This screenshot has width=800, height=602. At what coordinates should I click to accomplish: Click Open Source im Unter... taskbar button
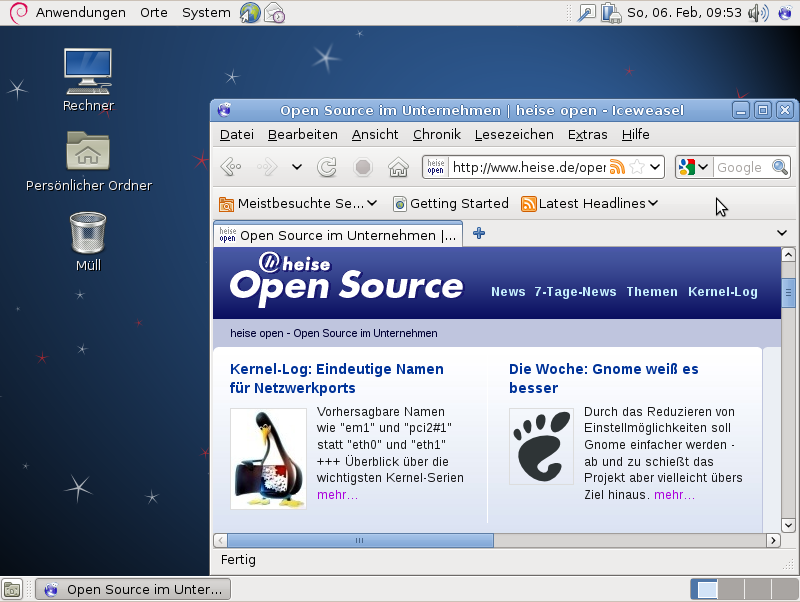(133, 590)
